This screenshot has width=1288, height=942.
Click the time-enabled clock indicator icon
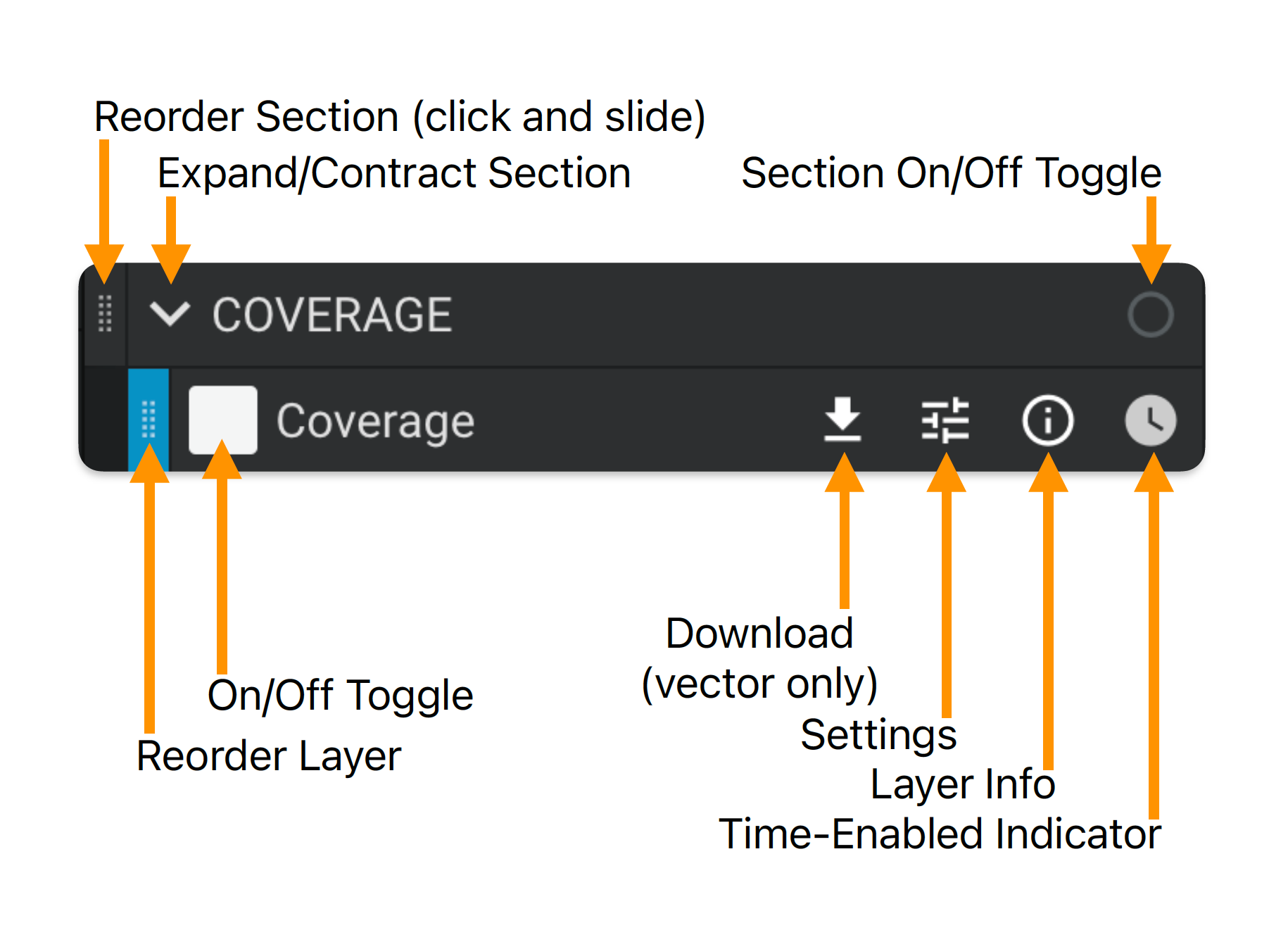[1150, 420]
